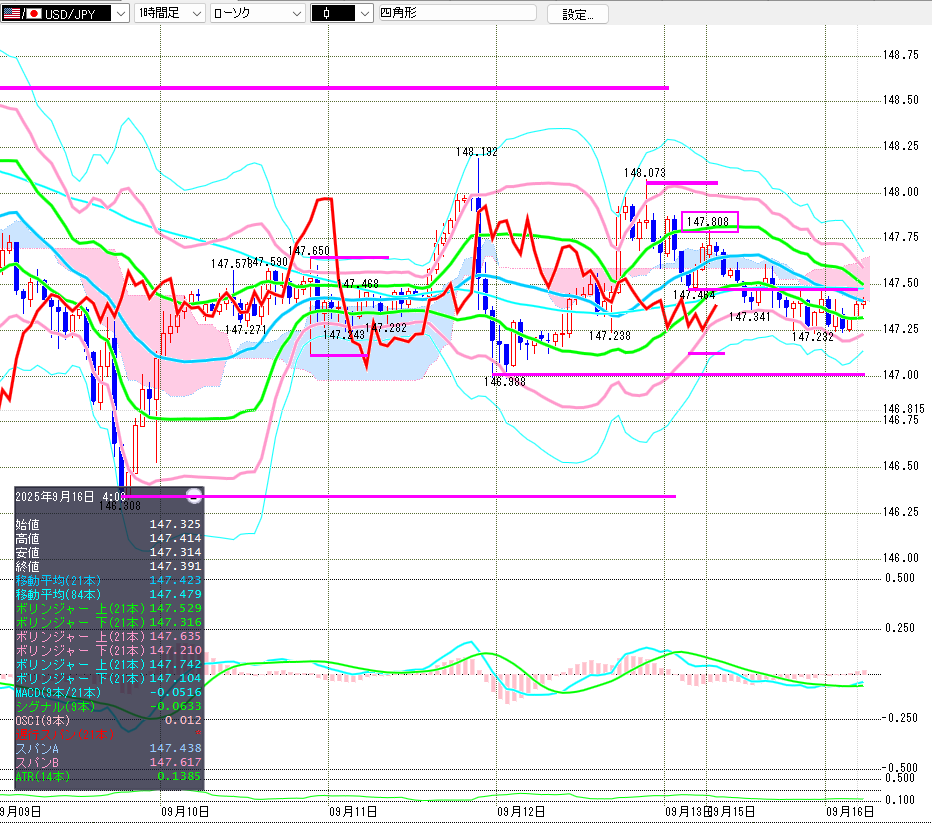Image resolution: width=932 pixels, height=823 pixels.
Task: Click the MACD(9本/21本) row
Action: coord(108,692)
